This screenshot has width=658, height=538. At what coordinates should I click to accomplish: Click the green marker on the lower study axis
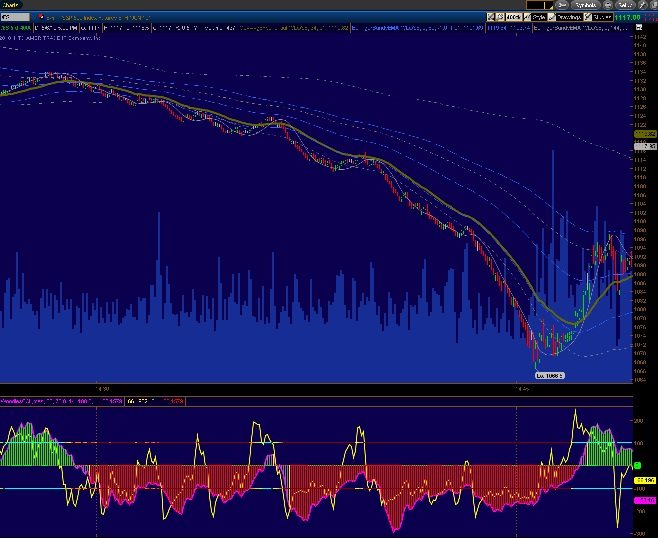coord(637,465)
